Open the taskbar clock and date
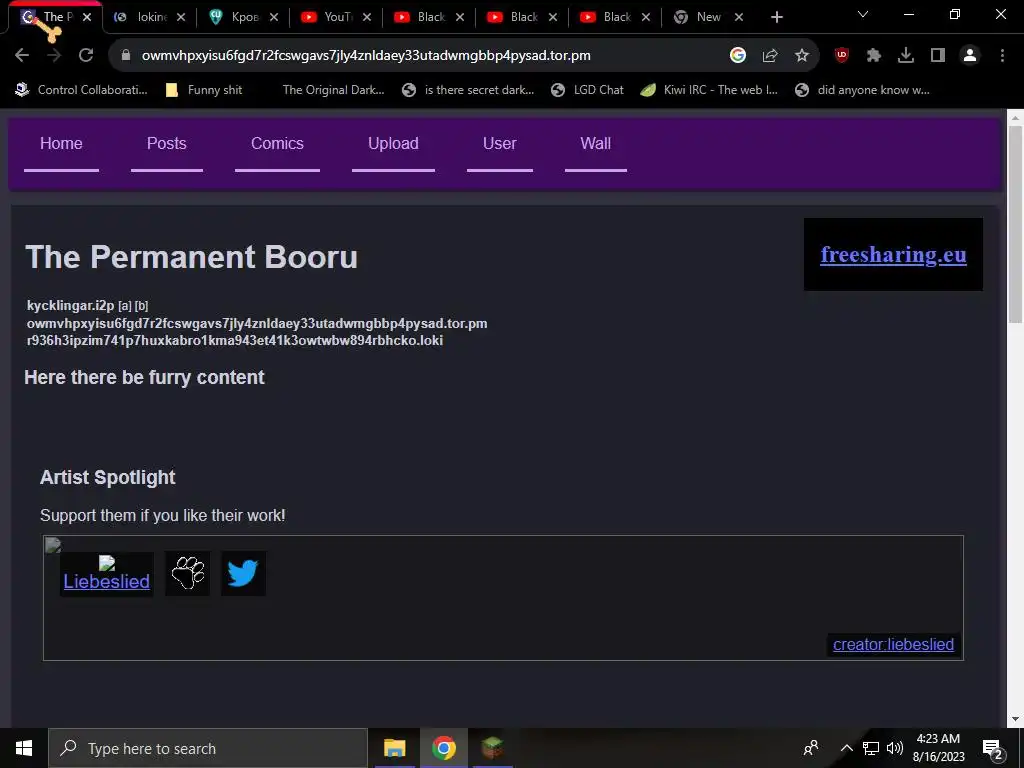 tap(938, 748)
